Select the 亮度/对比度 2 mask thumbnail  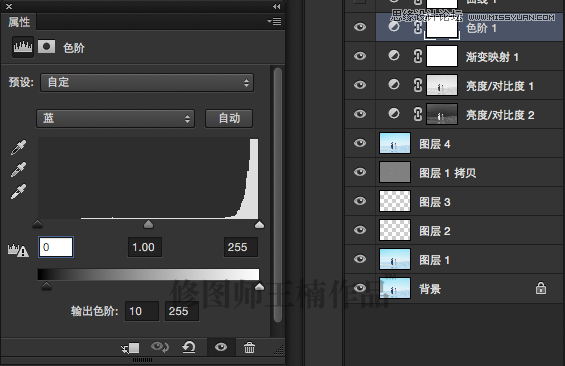442,114
